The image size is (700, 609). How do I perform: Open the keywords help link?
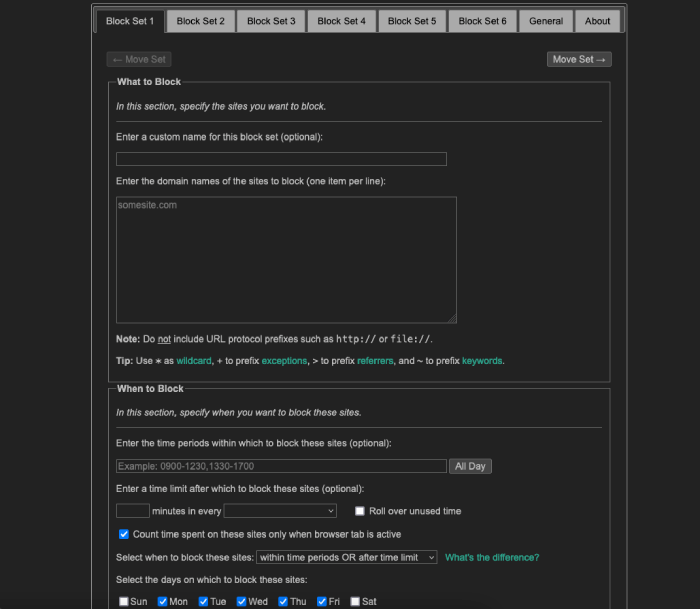[x=482, y=361]
